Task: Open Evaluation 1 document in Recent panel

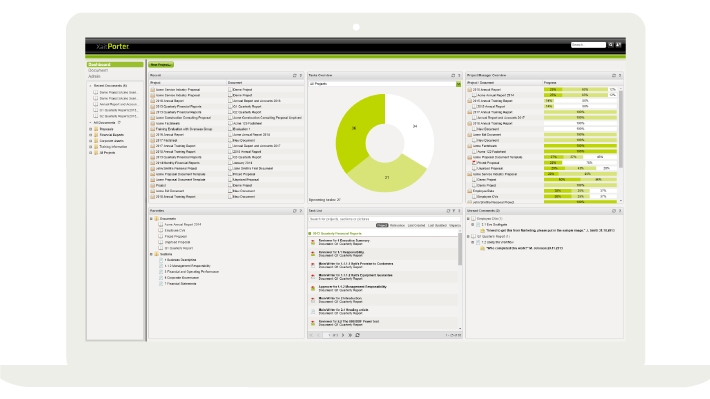Action: [x=241, y=129]
